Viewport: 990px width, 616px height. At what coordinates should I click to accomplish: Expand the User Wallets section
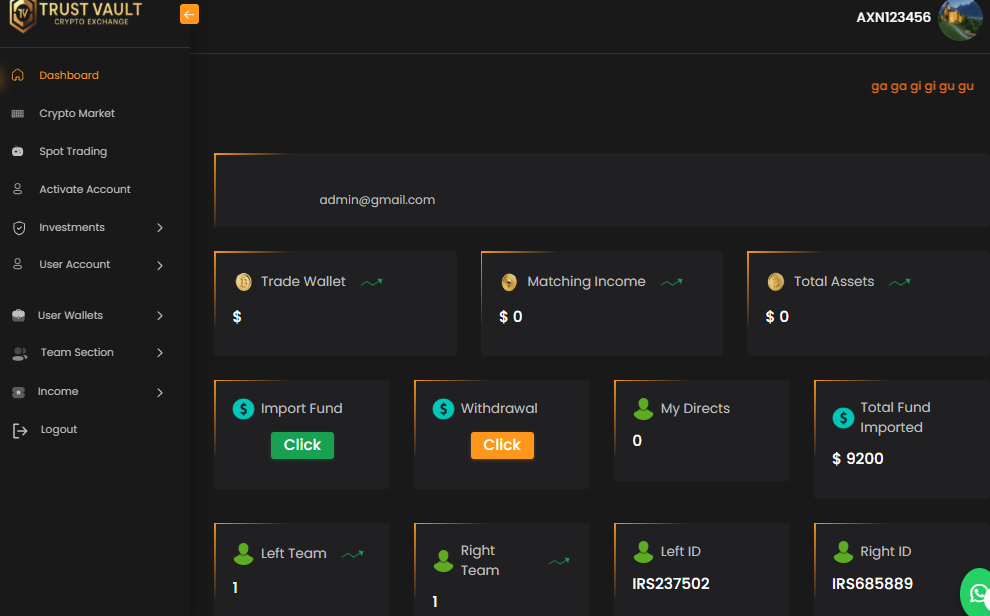[x=159, y=315]
